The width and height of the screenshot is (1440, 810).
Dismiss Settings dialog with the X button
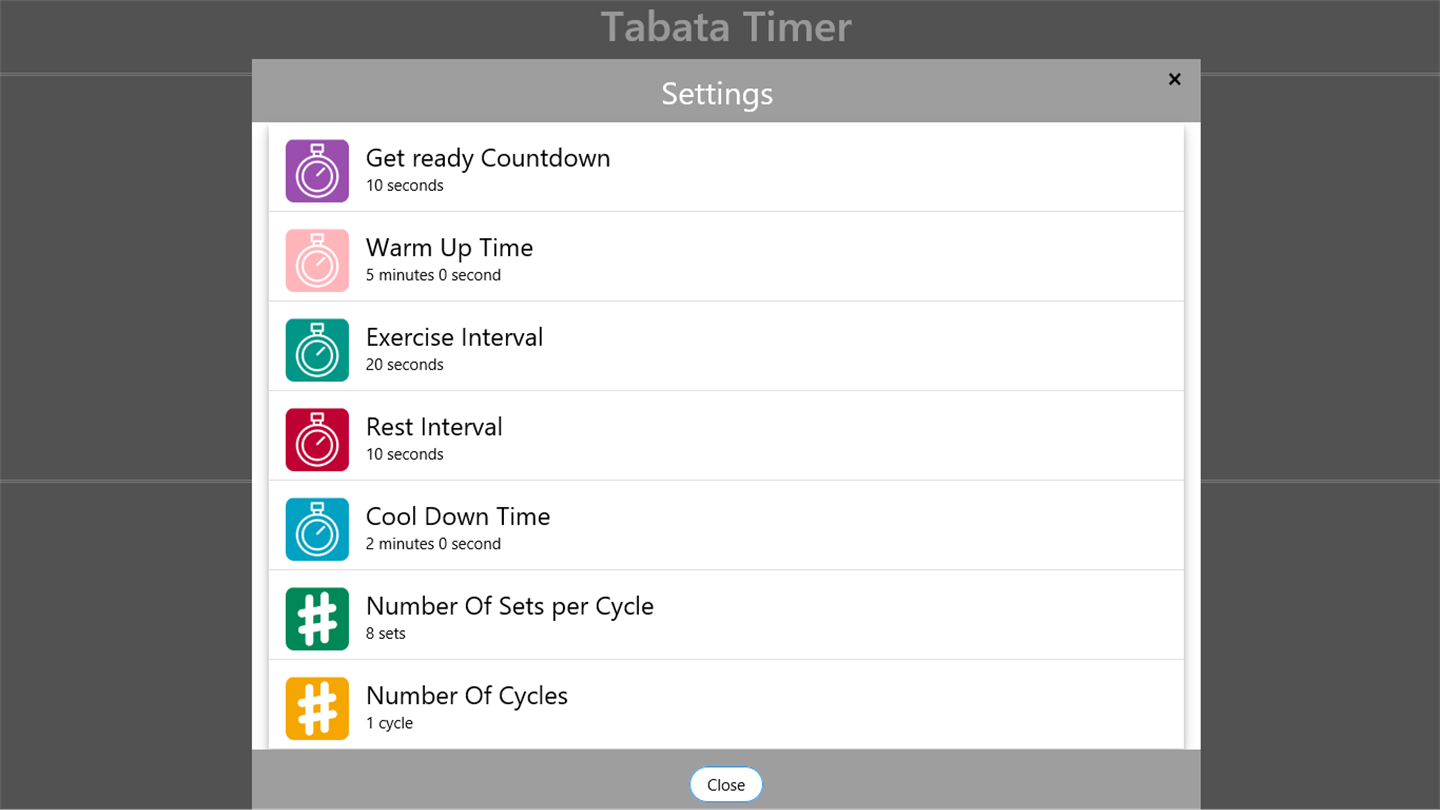tap(1175, 80)
